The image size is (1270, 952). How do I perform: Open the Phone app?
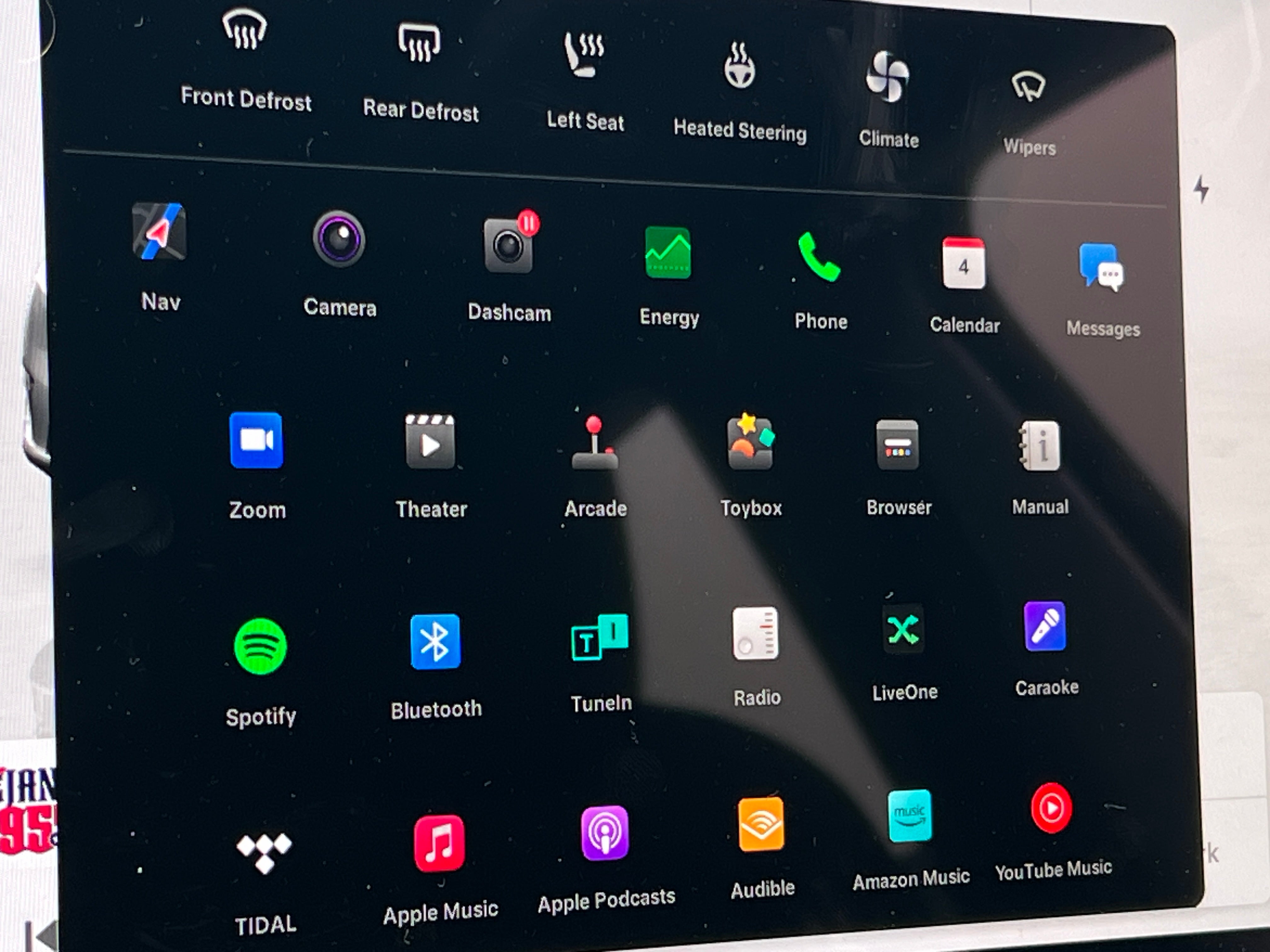(819, 257)
